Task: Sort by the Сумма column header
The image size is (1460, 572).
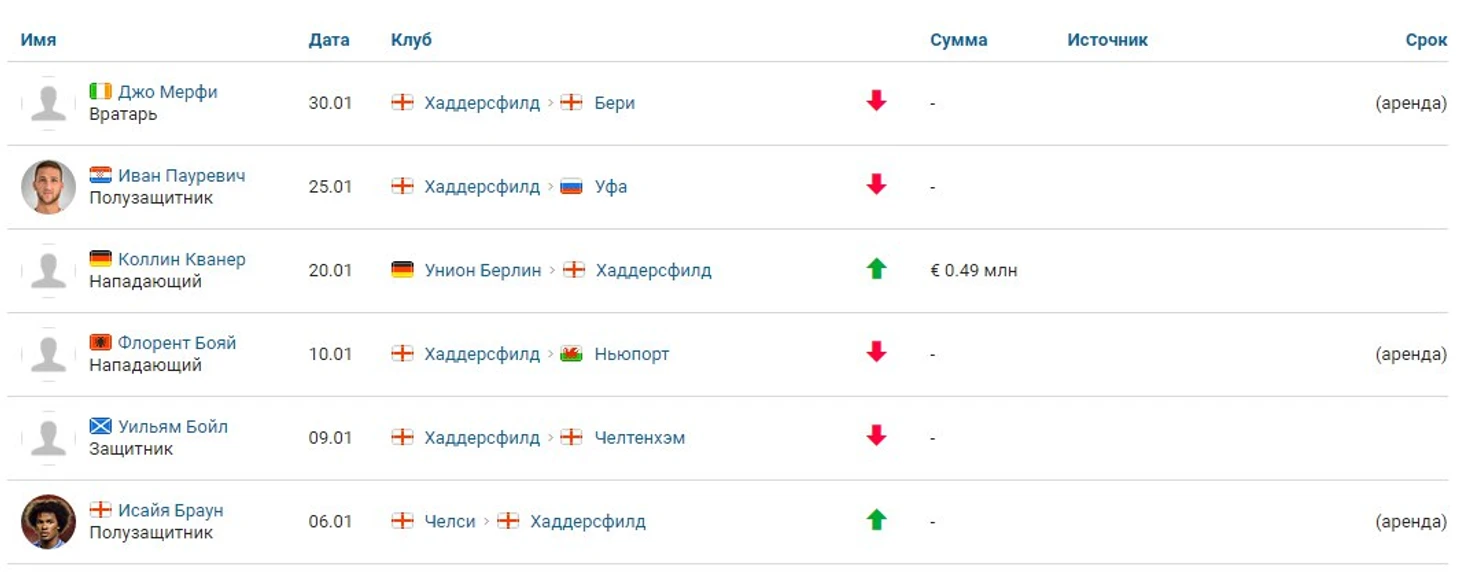Action: point(958,40)
